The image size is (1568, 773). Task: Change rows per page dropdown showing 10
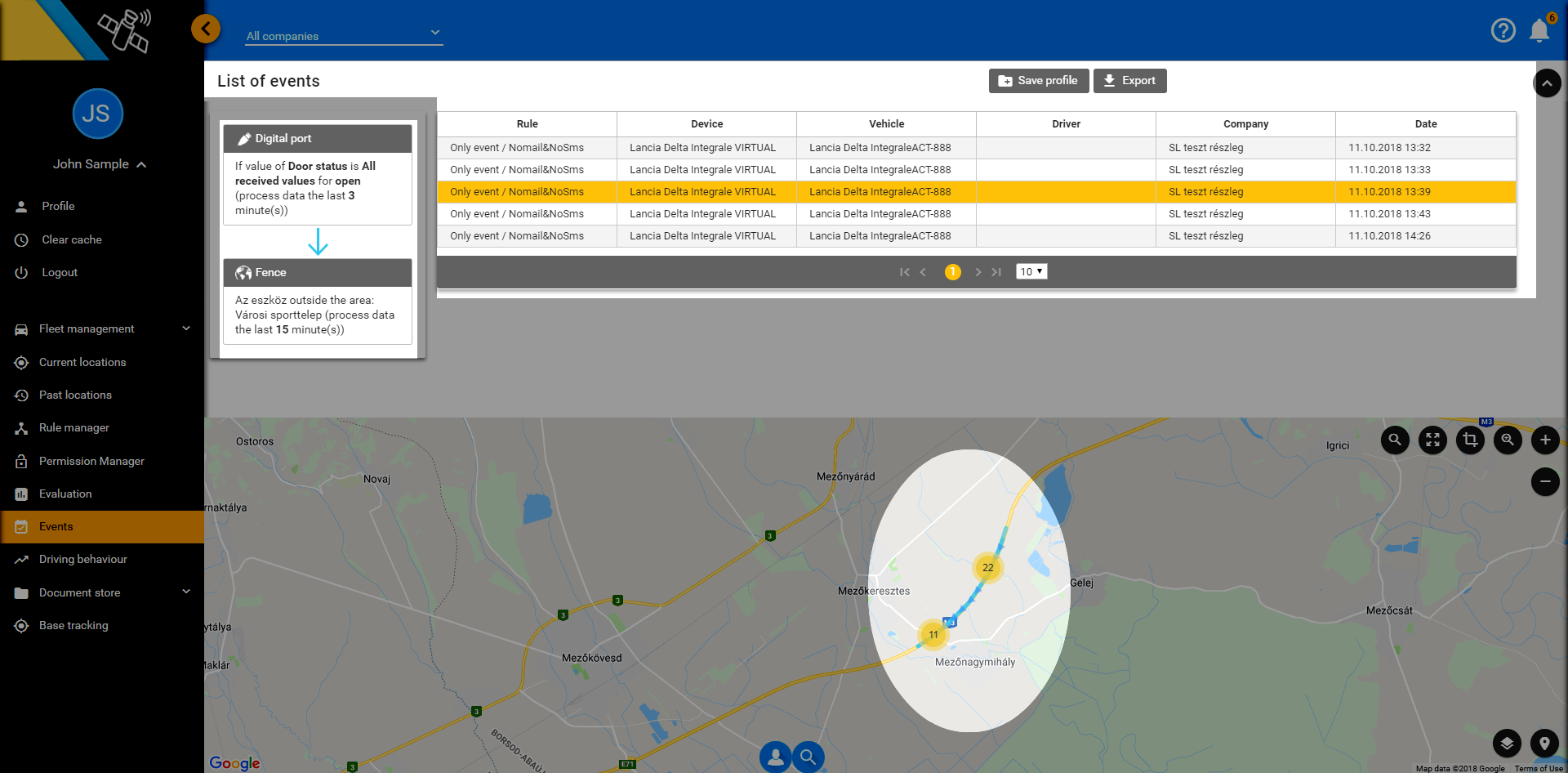click(1031, 271)
